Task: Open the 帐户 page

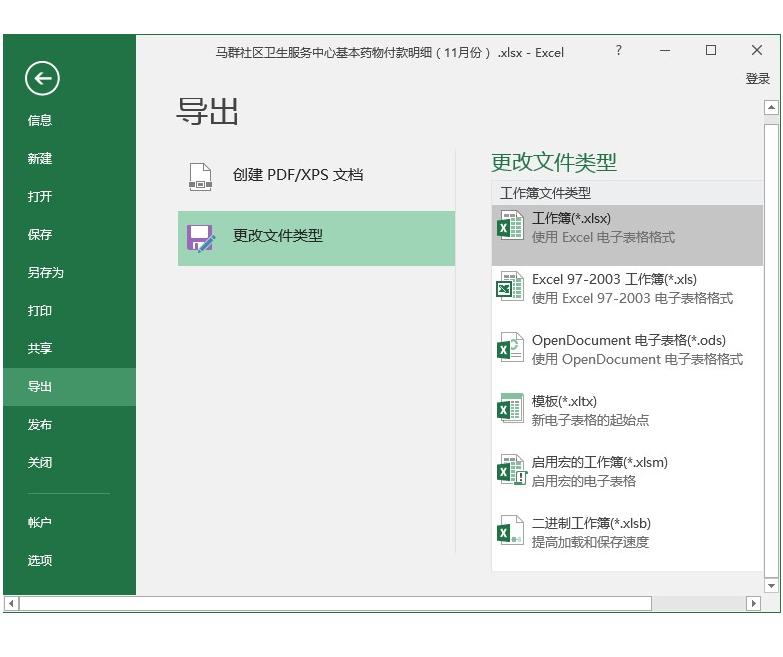Action: coord(39,523)
